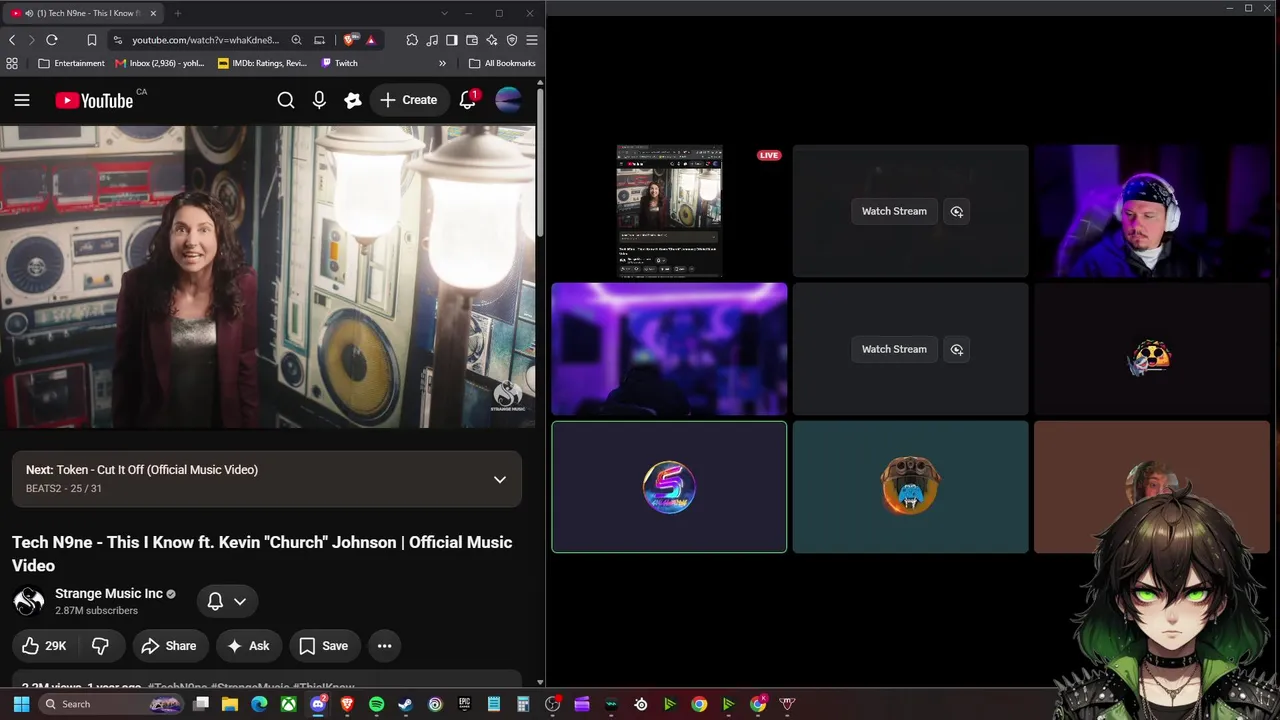Screen dimensions: 1280x720
Task: Open the YouTube account avatar menu
Action: 508,100
